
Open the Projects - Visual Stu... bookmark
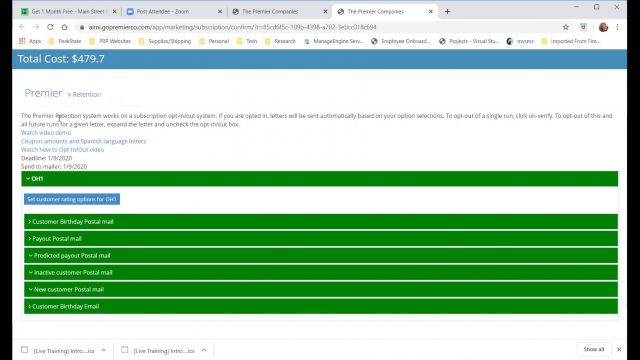click(469, 41)
